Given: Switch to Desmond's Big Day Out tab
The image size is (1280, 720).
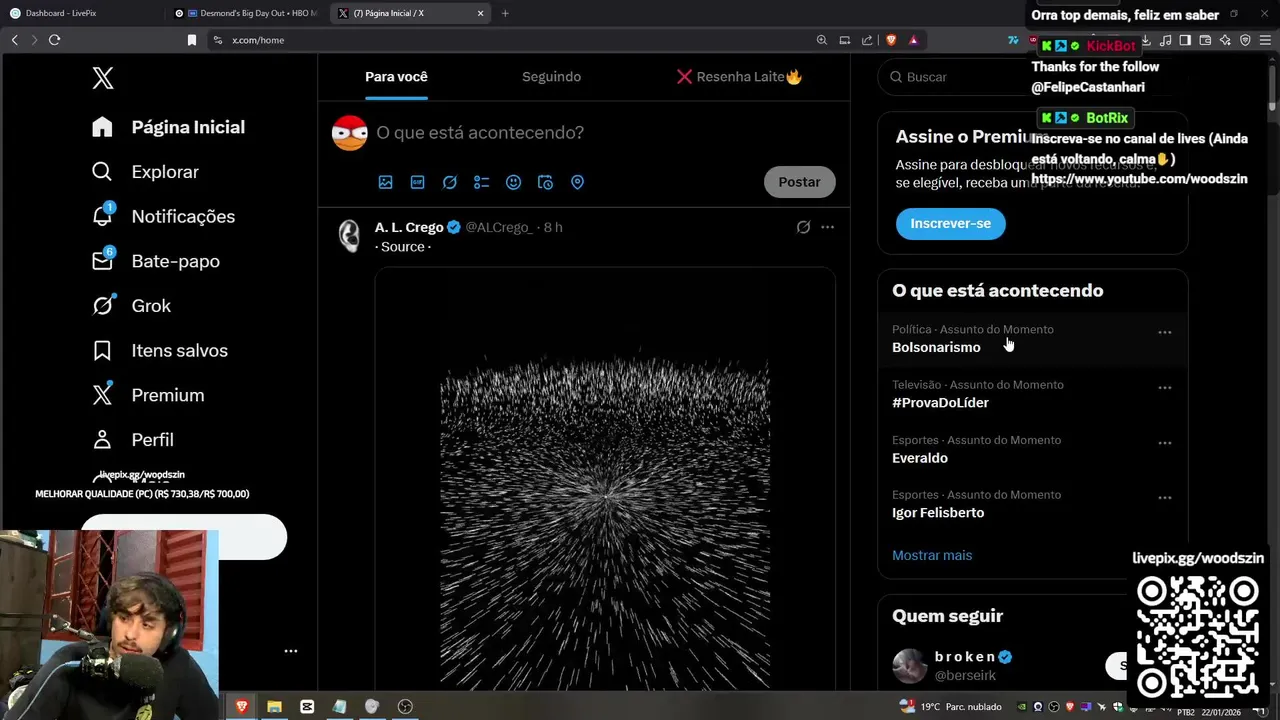Looking at the screenshot, I should click(x=245, y=13).
